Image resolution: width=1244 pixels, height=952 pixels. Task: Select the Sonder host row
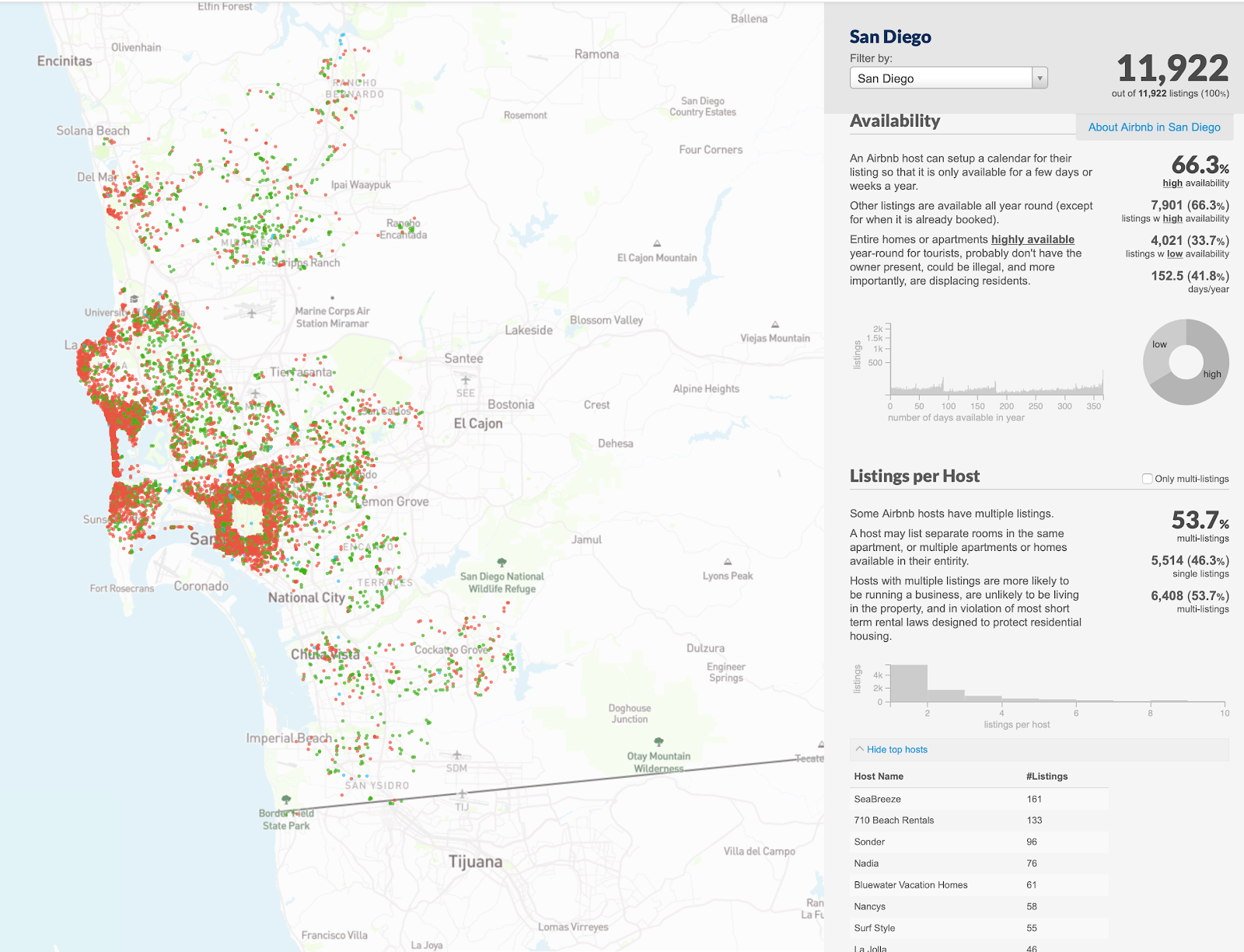980,842
